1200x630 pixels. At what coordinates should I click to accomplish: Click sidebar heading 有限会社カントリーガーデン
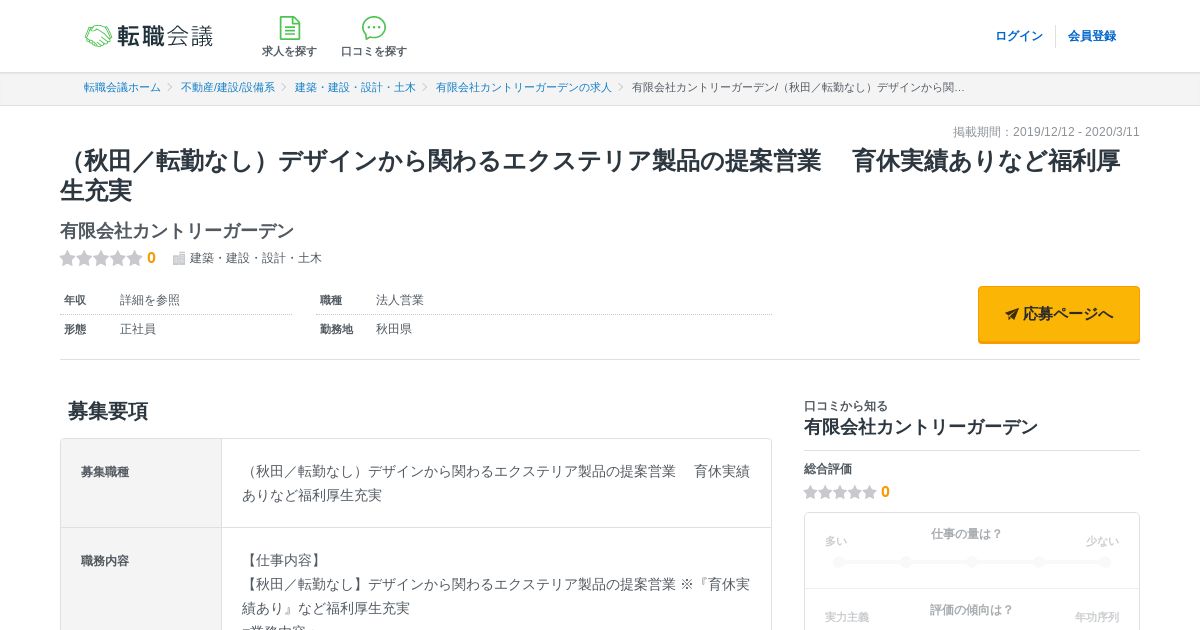pyautogui.click(x=921, y=427)
